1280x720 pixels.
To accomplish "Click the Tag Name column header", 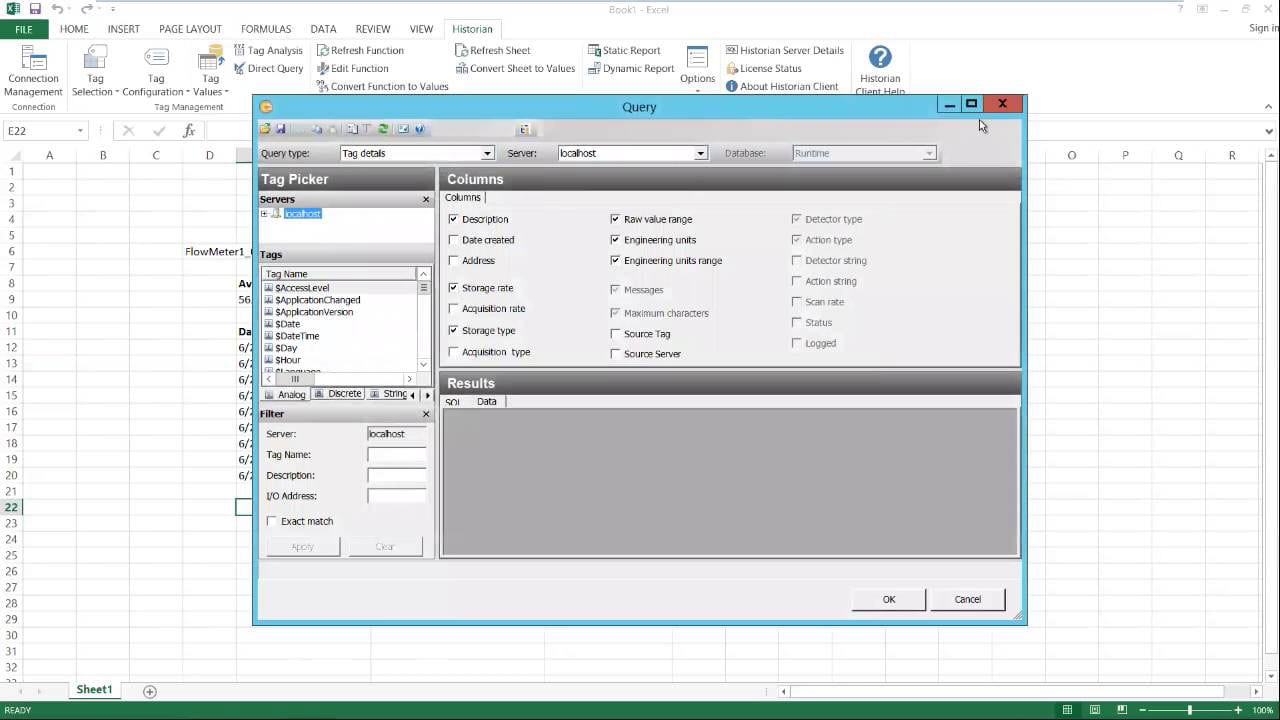I will pyautogui.click(x=339, y=274).
